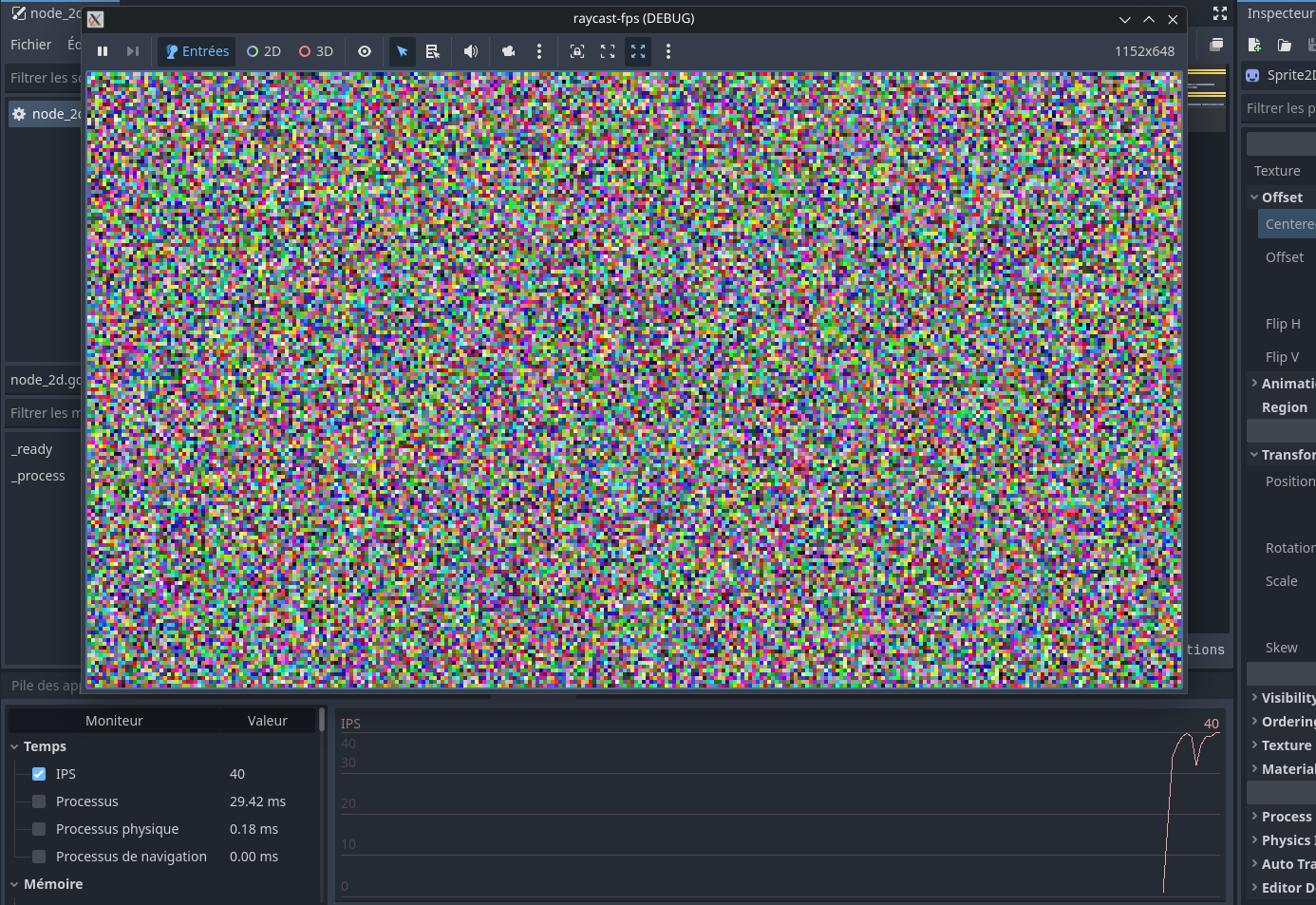Toggle node visibility eye icon

click(x=365, y=51)
